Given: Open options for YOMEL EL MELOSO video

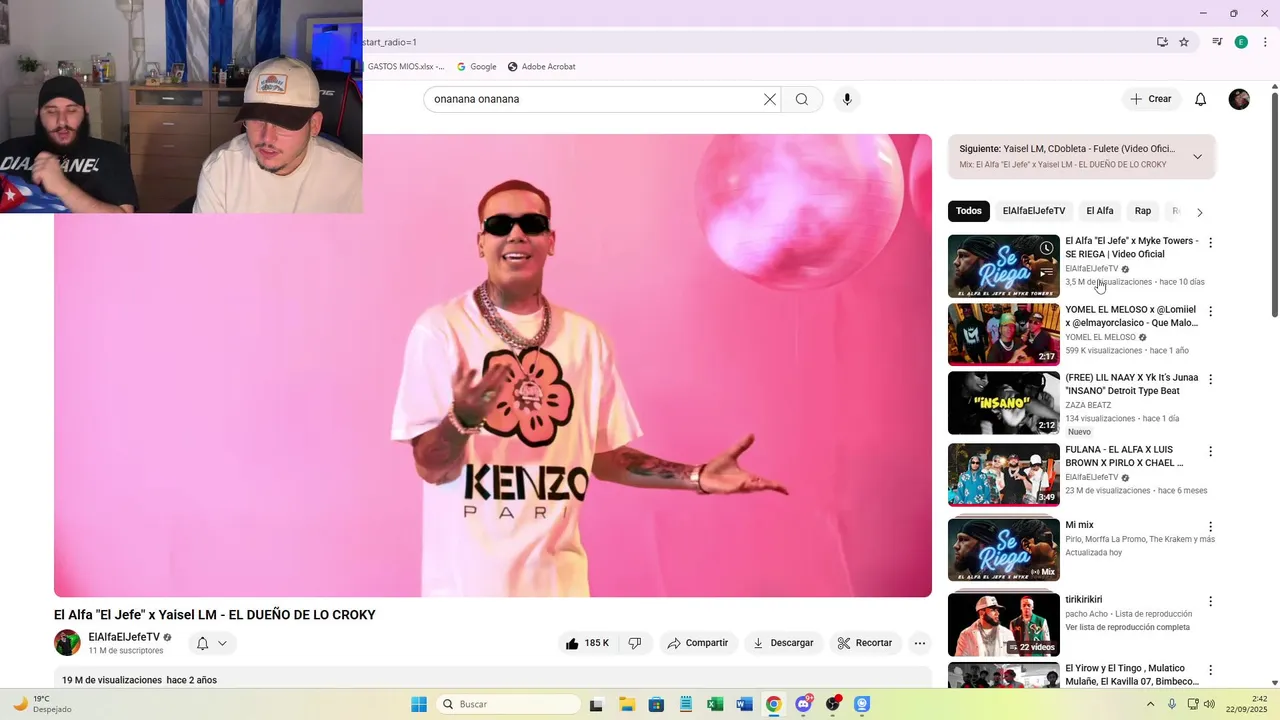Looking at the screenshot, I should pos(1210,311).
